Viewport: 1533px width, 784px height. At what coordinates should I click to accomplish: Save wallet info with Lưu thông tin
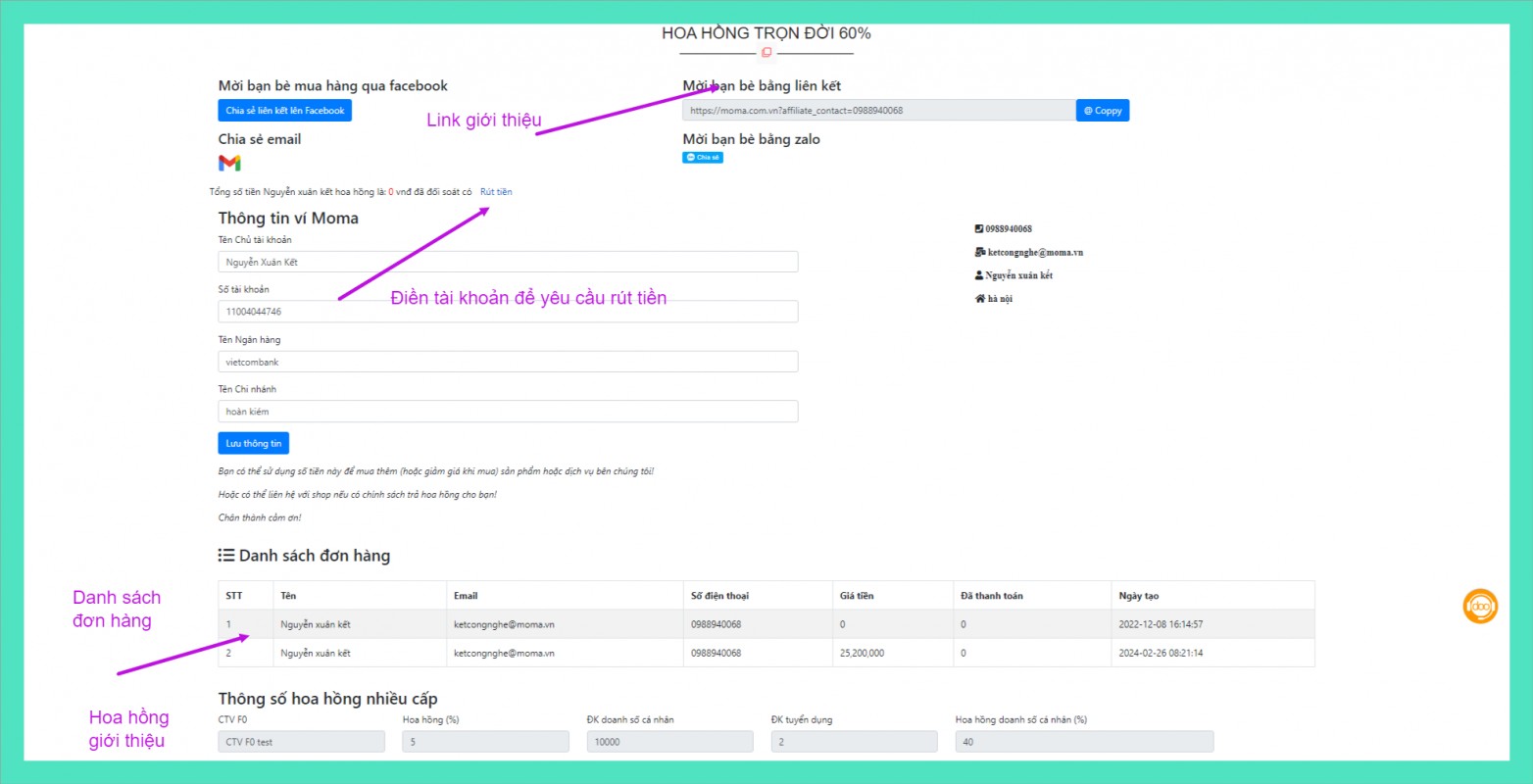click(253, 444)
